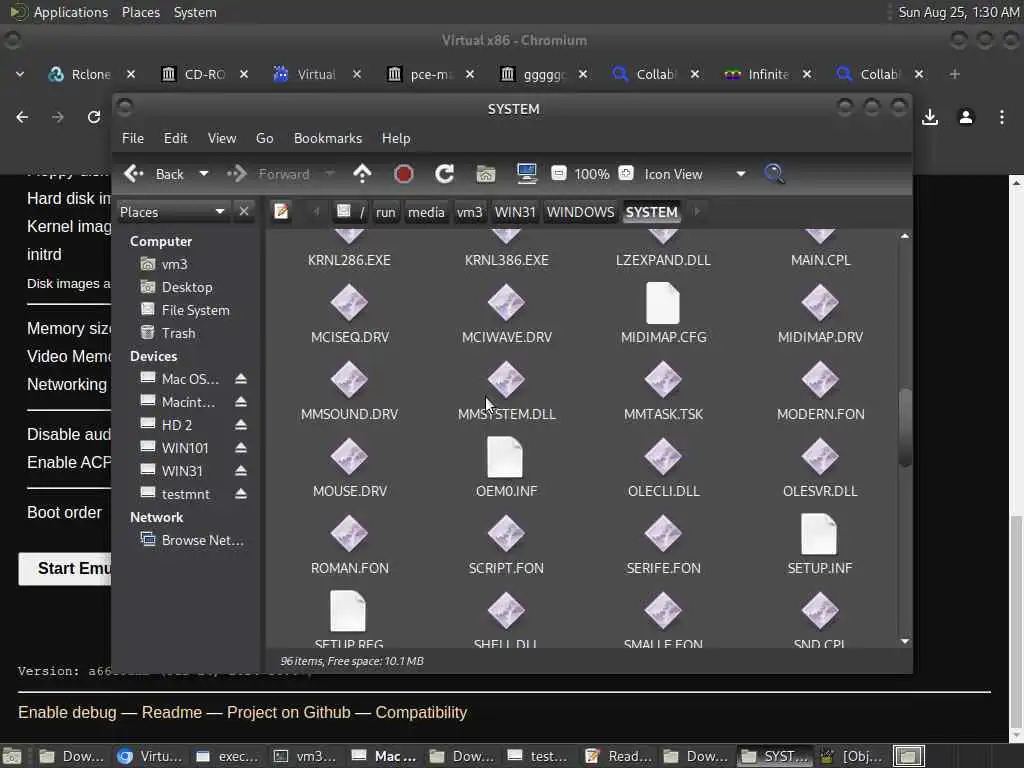
Task: Open Browse Network in sidebar
Action: pyautogui.click(x=193, y=540)
